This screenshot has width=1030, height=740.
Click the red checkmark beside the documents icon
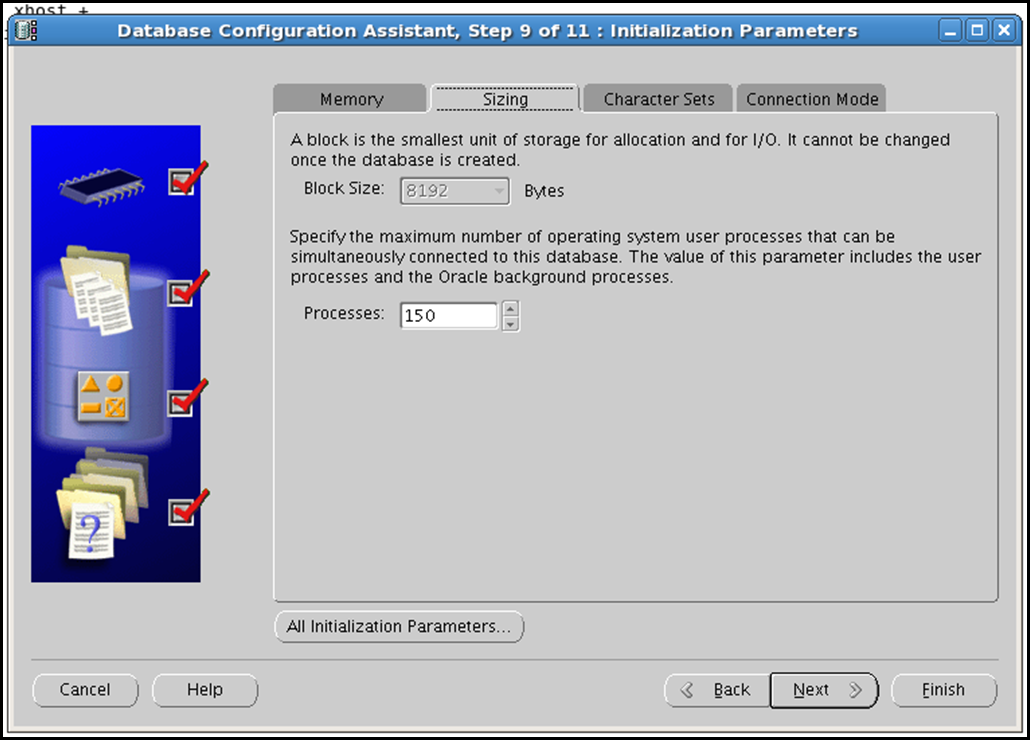coord(188,288)
